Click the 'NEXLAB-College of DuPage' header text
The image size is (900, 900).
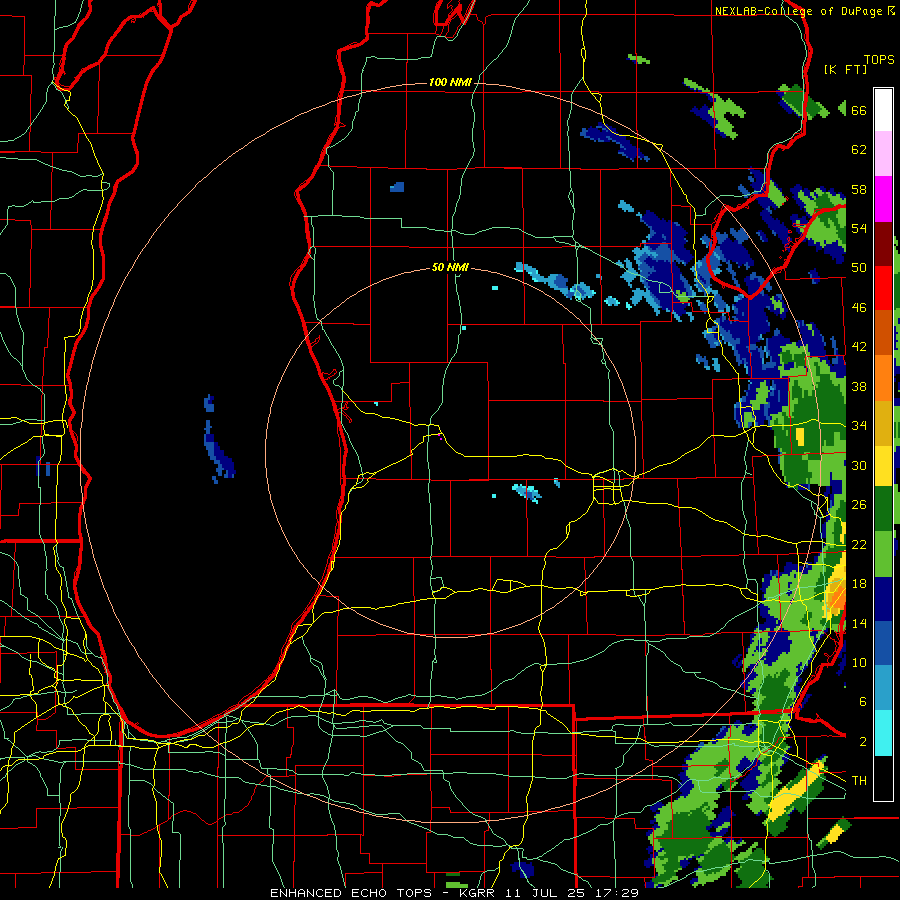[798, 11]
